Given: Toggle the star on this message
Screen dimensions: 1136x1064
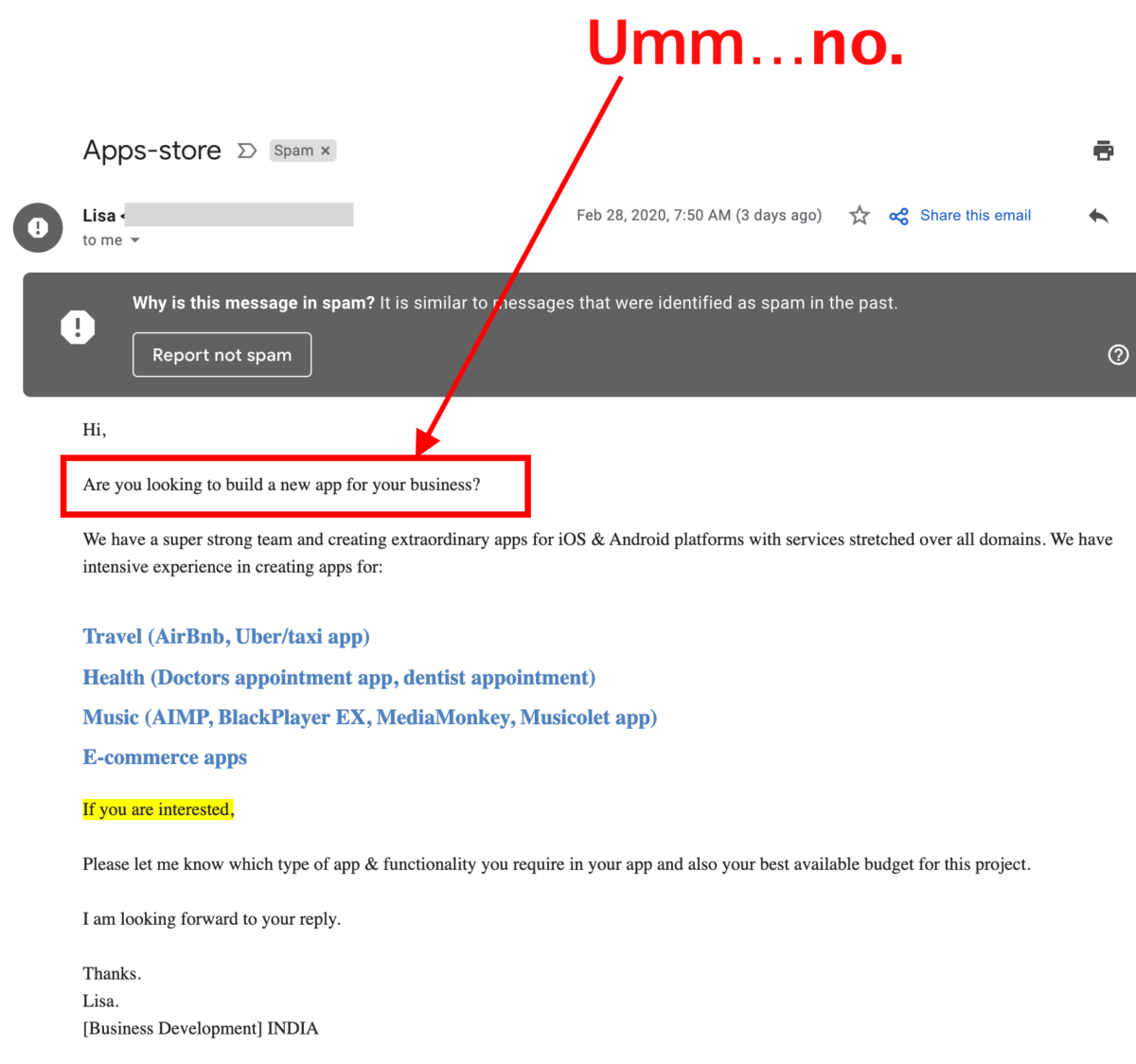Looking at the screenshot, I should [859, 215].
